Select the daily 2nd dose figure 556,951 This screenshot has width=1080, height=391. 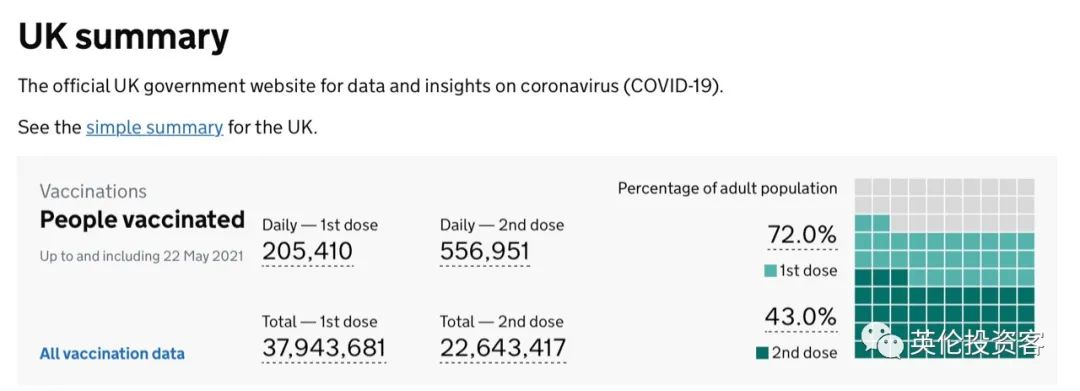tap(485, 251)
